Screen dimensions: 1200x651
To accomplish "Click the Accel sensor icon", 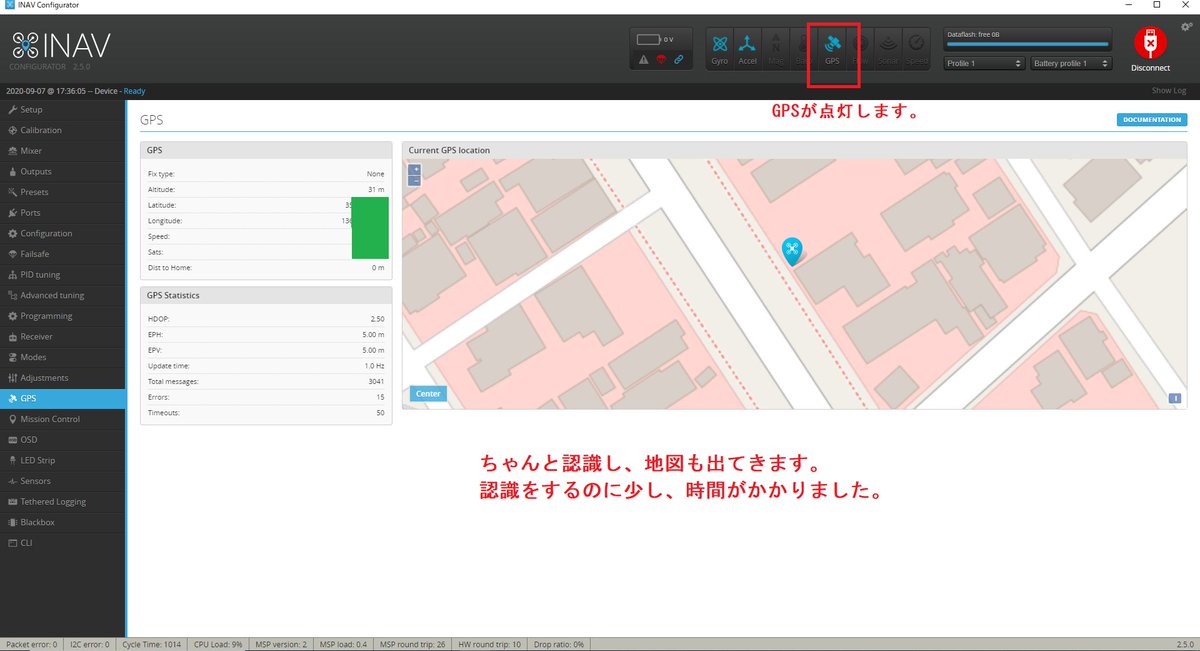I will point(747,48).
